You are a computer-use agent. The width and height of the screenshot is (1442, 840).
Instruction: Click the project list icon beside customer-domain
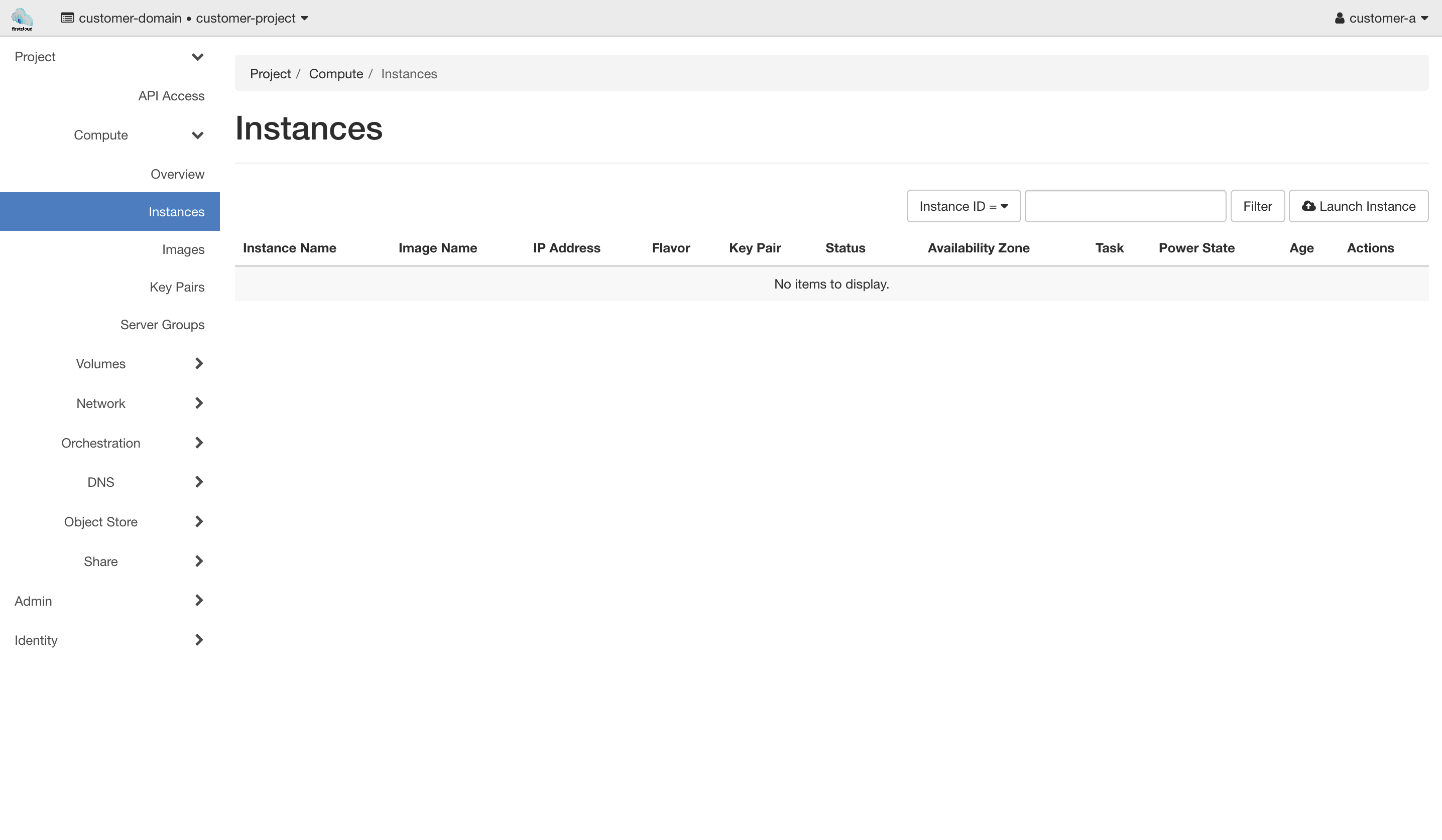pos(67,18)
